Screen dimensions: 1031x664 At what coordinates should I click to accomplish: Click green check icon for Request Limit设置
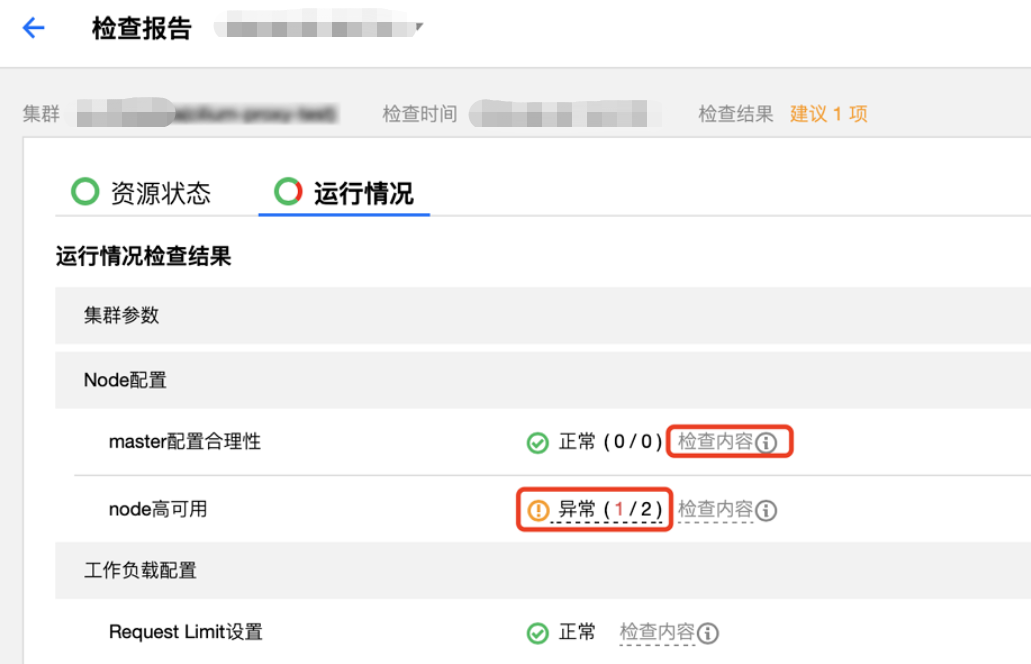[537, 633]
